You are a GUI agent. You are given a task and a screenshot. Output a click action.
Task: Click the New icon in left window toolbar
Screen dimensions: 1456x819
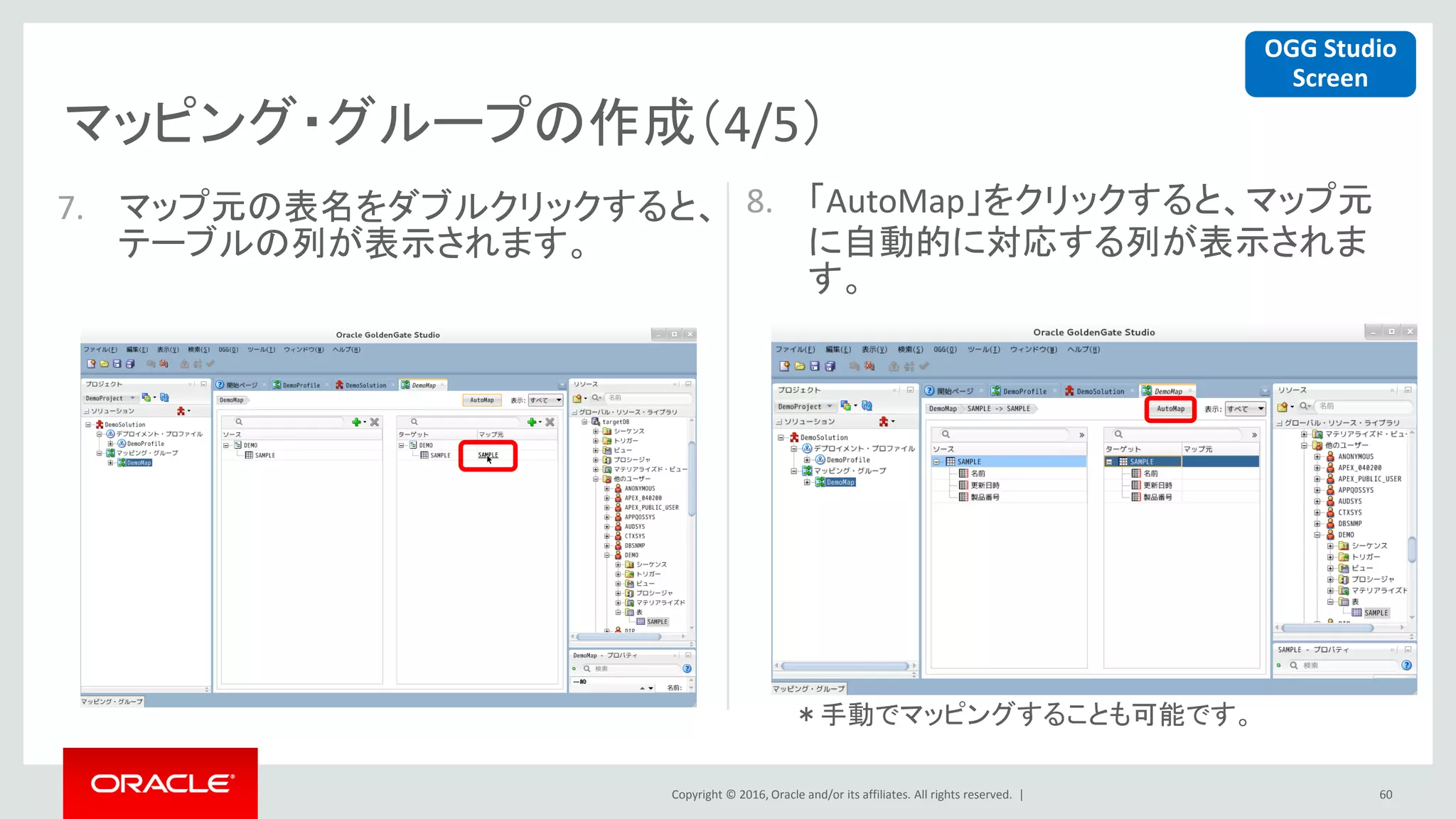91,364
